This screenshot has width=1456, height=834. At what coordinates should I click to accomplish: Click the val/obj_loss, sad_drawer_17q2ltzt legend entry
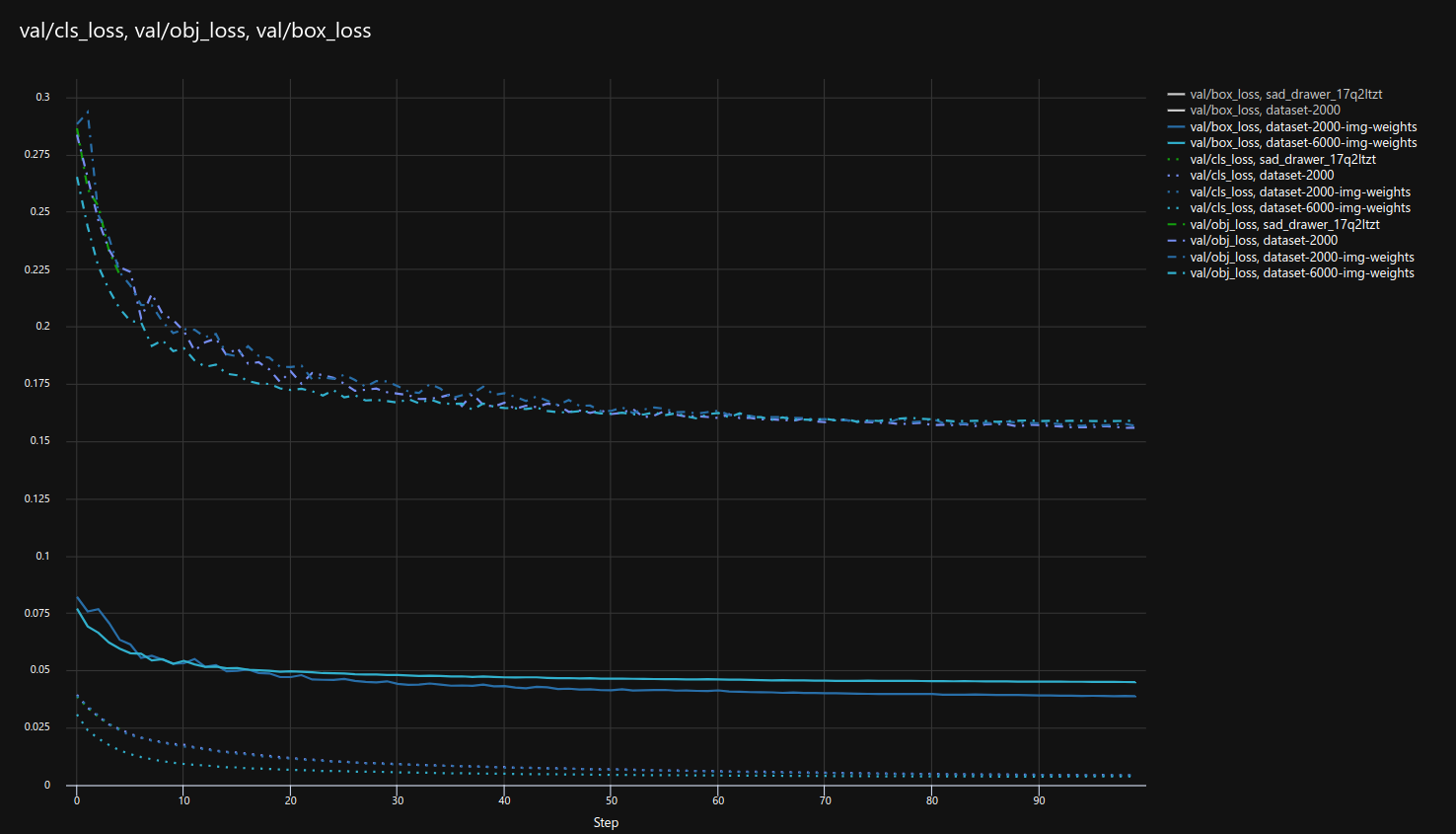coord(1284,224)
